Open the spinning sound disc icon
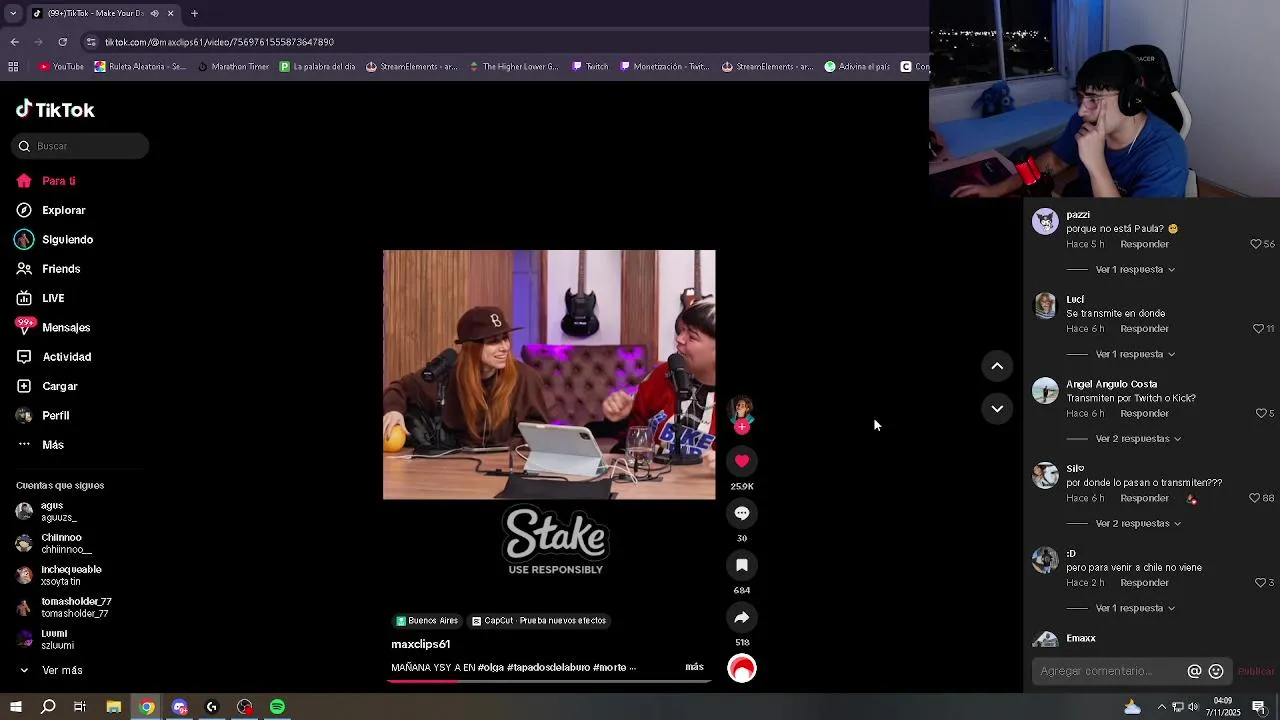Viewport: 1280px width, 720px height. point(742,668)
